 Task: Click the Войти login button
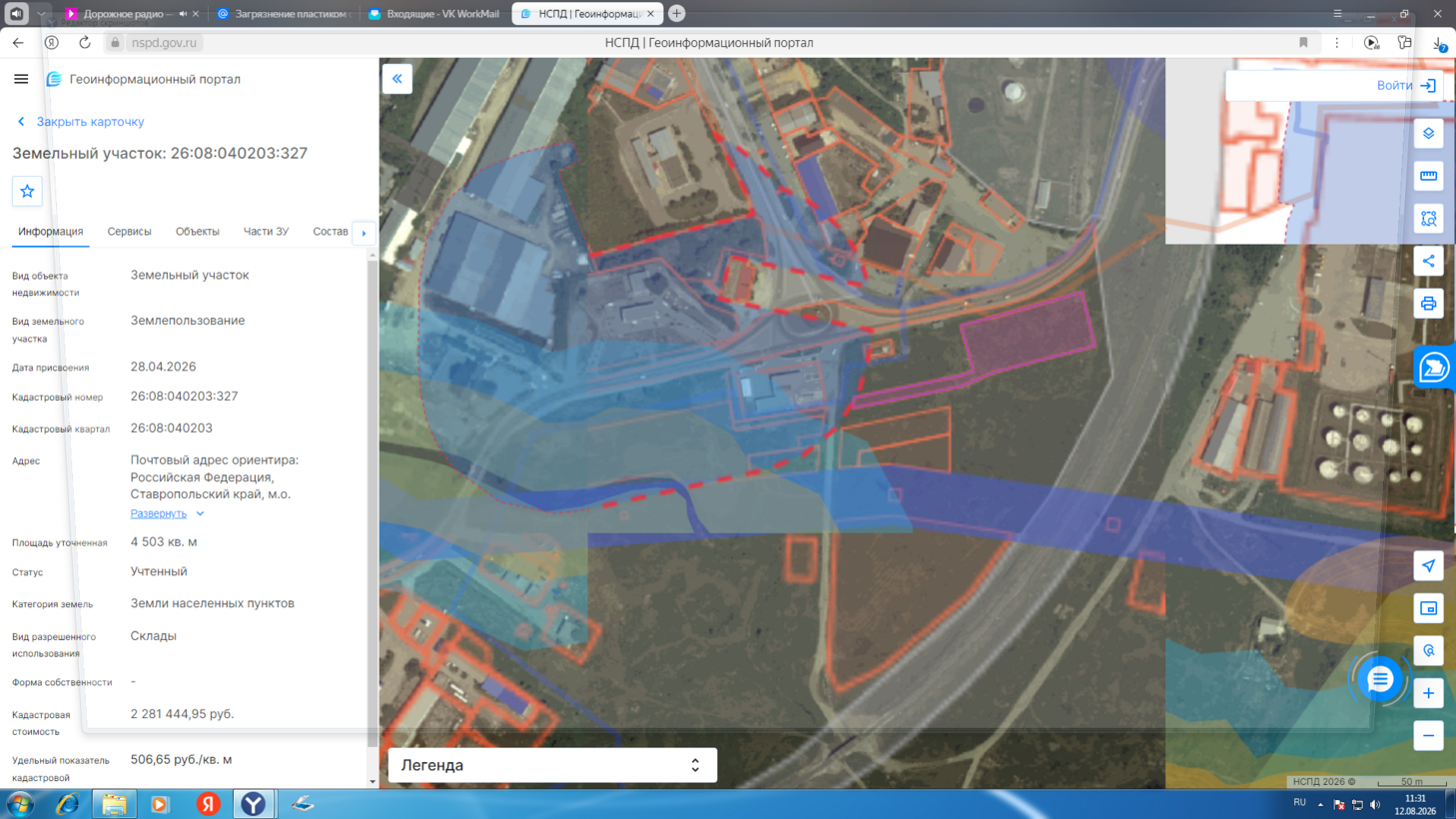[1406, 85]
